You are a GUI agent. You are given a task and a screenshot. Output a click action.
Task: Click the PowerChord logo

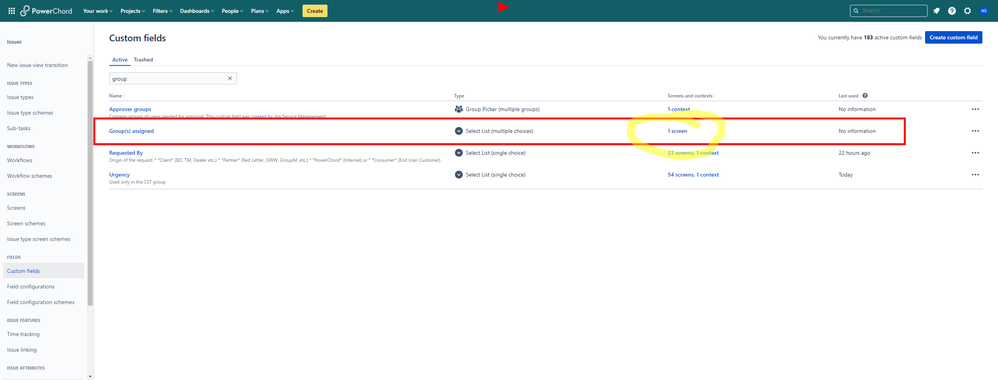click(x=46, y=11)
